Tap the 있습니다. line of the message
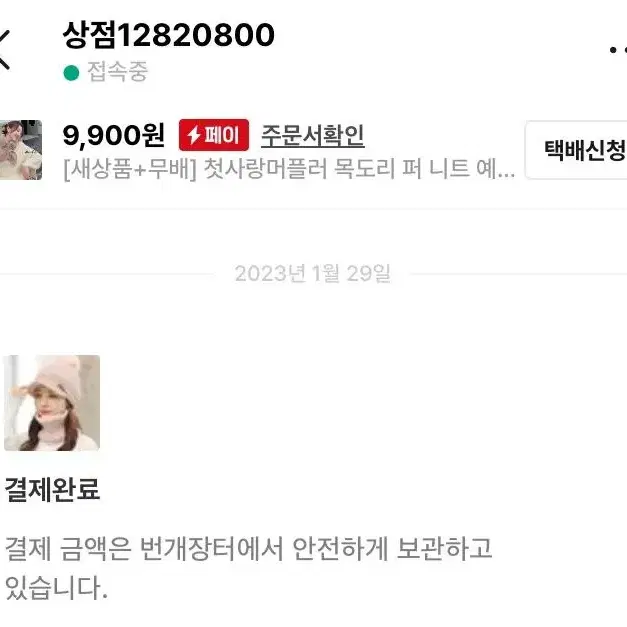The image size is (627, 627). [56, 587]
